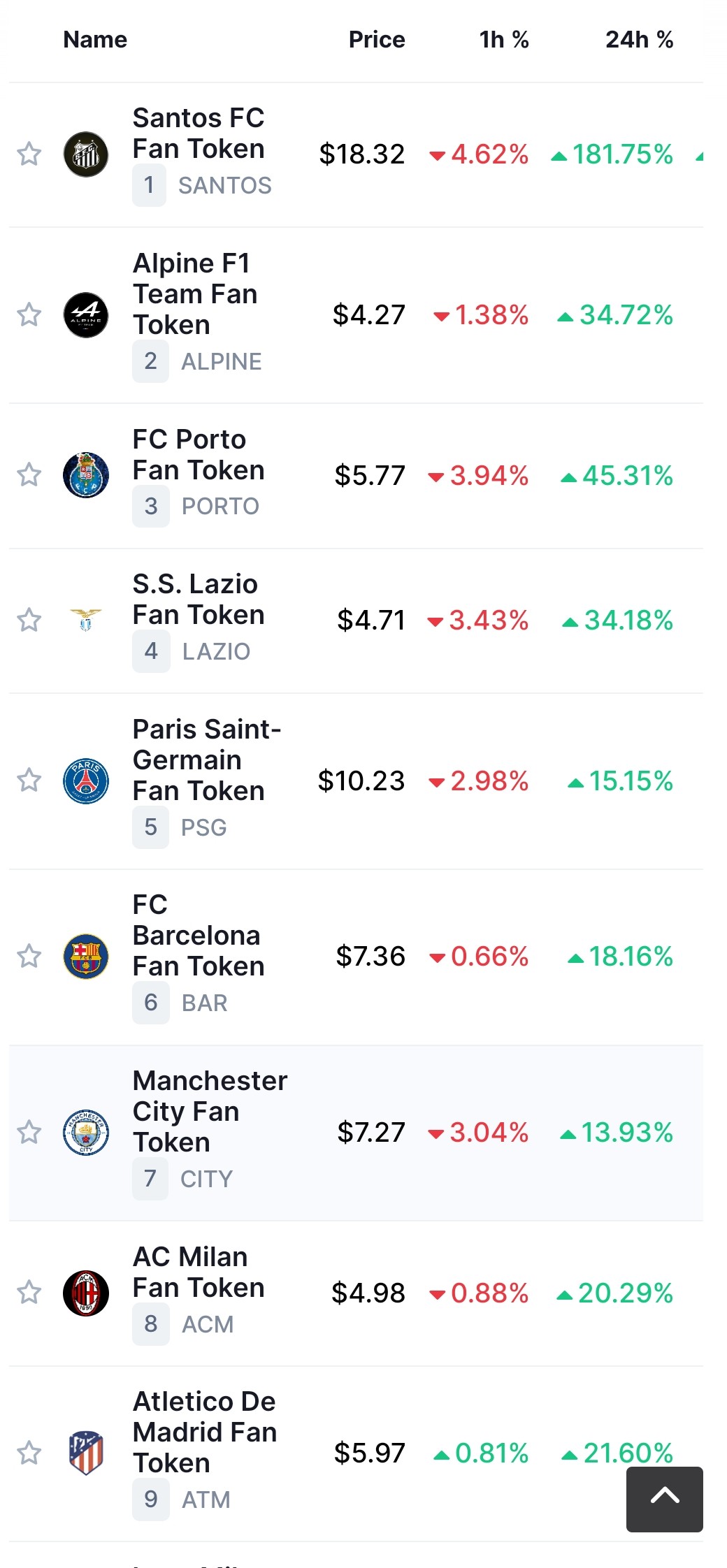Tap the S.S. Lazio eagle logo
Viewport: 727px width, 1568px height.
(x=86, y=620)
